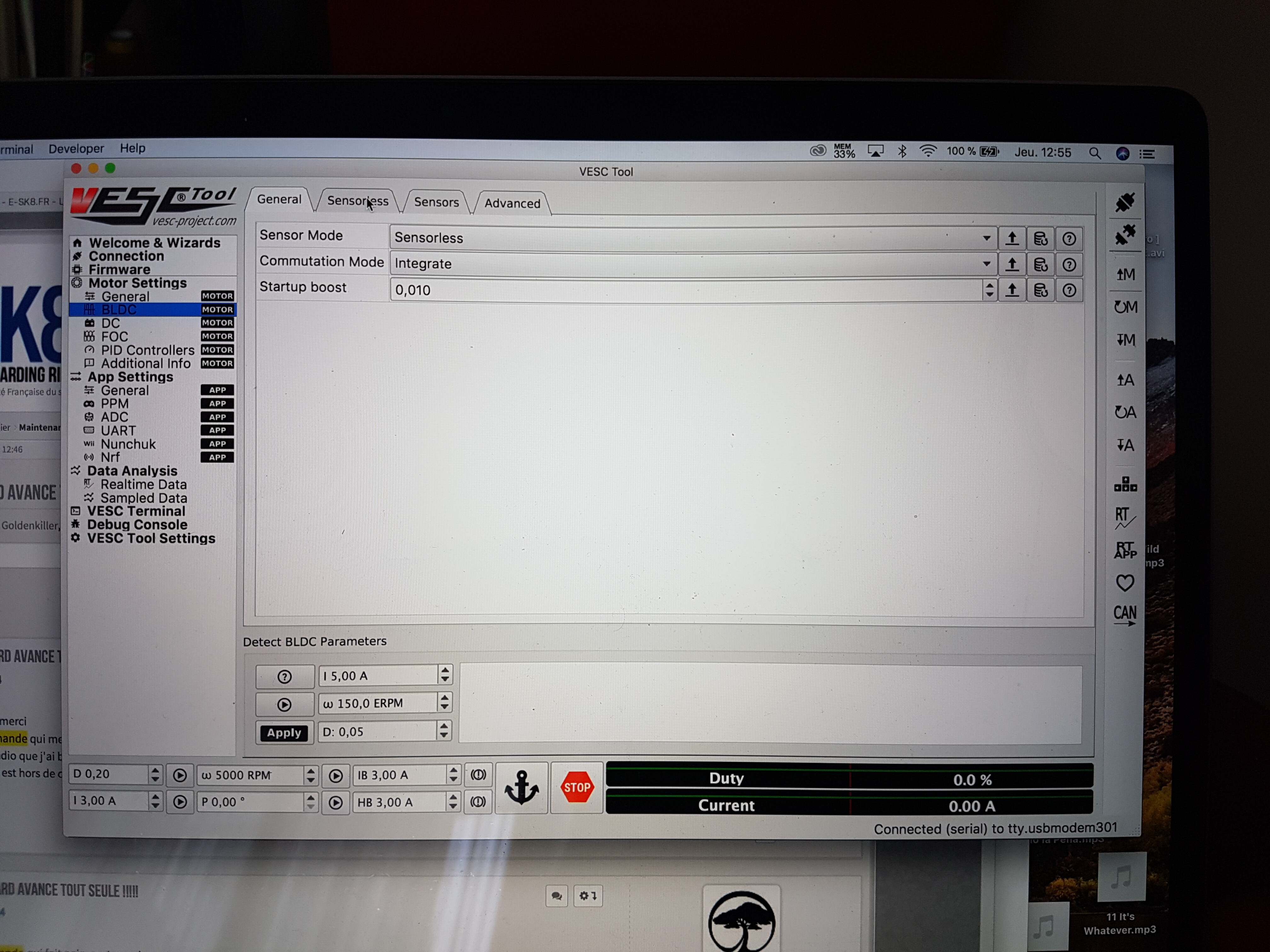
Task: Run ω 5000 RPM play button
Action: click(x=336, y=776)
